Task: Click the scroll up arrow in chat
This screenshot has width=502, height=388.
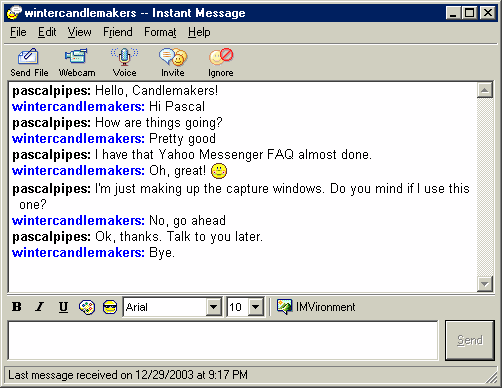Action: 485,90
